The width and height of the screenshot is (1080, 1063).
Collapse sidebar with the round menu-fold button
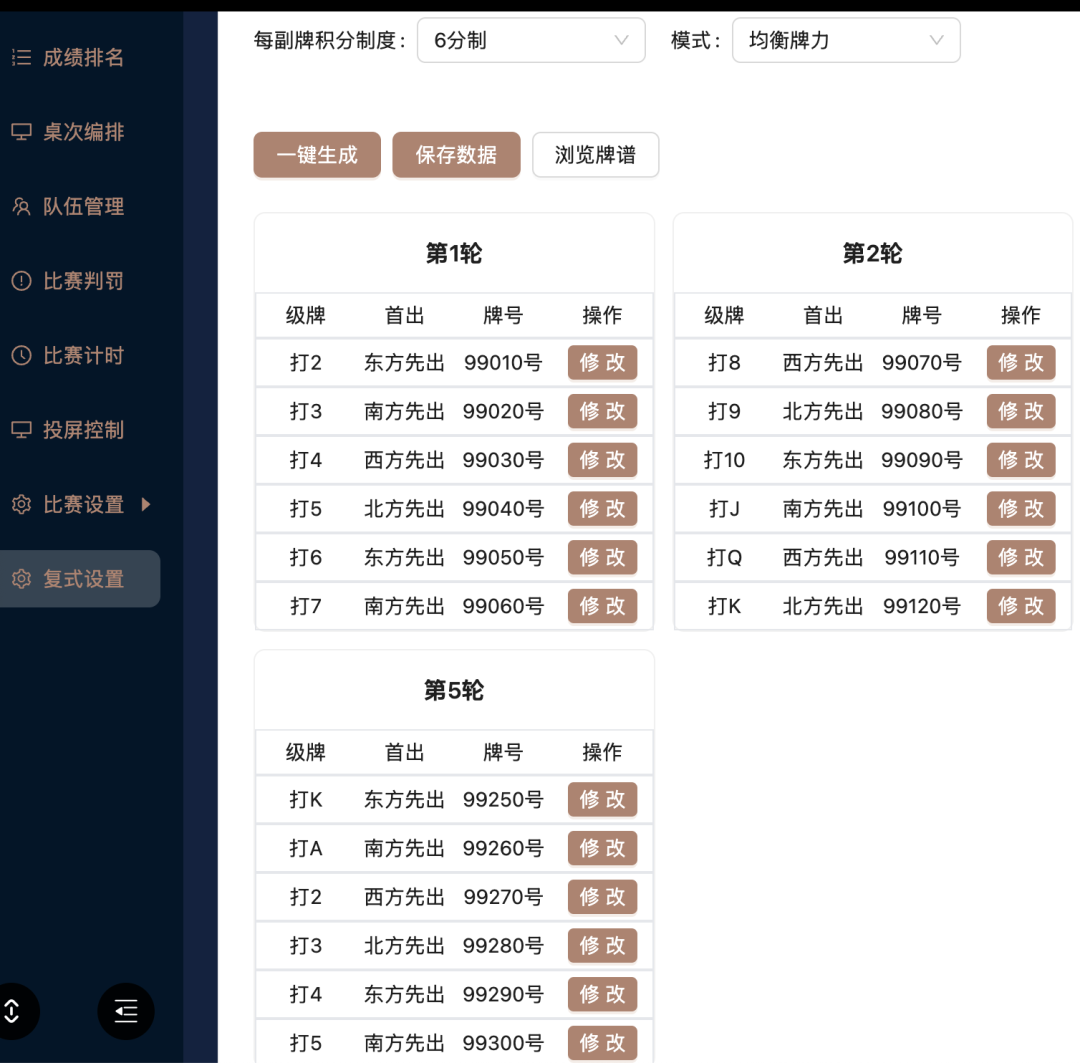pos(125,1011)
